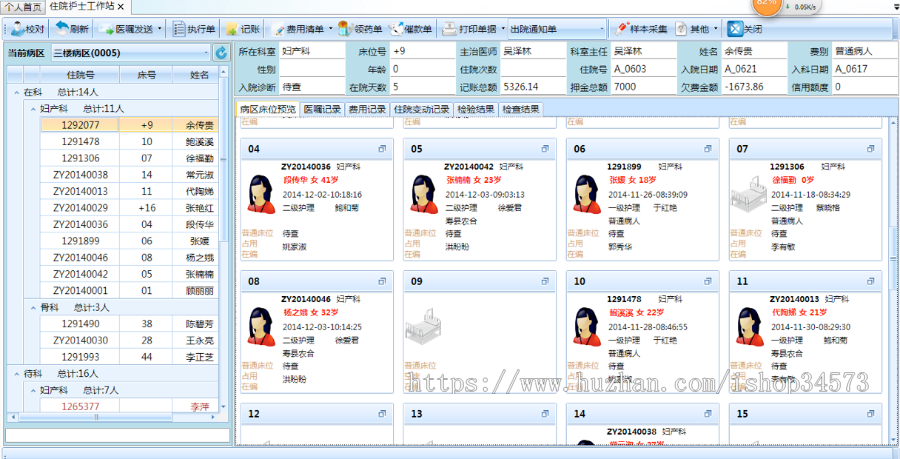900x459 pixels.
Task: Select patient row 1291490 in 骨科
Action: (x=130, y=324)
